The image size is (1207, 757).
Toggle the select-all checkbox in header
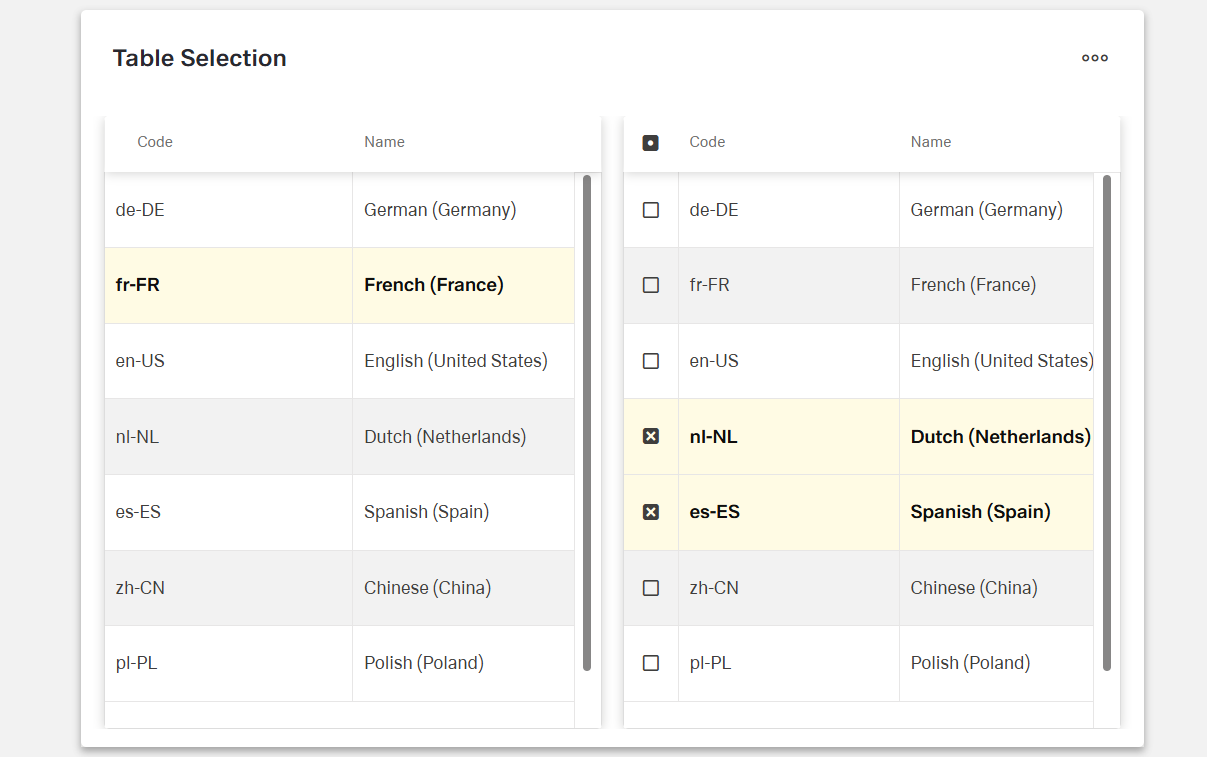coord(650,142)
